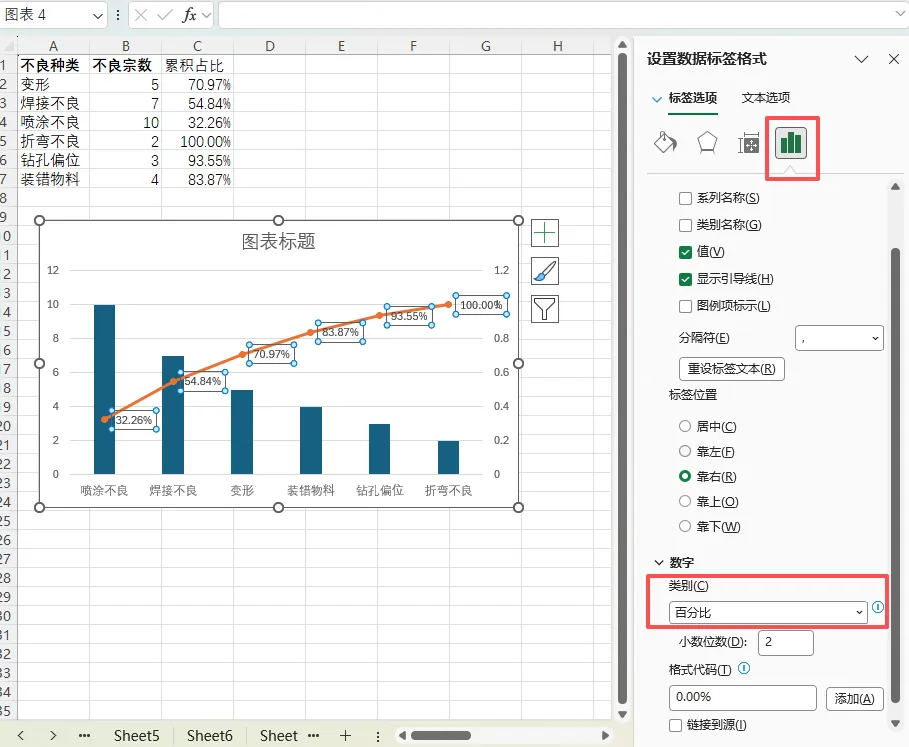Click the 图表标题 chart title
909x747 pixels.
(278, 241)
